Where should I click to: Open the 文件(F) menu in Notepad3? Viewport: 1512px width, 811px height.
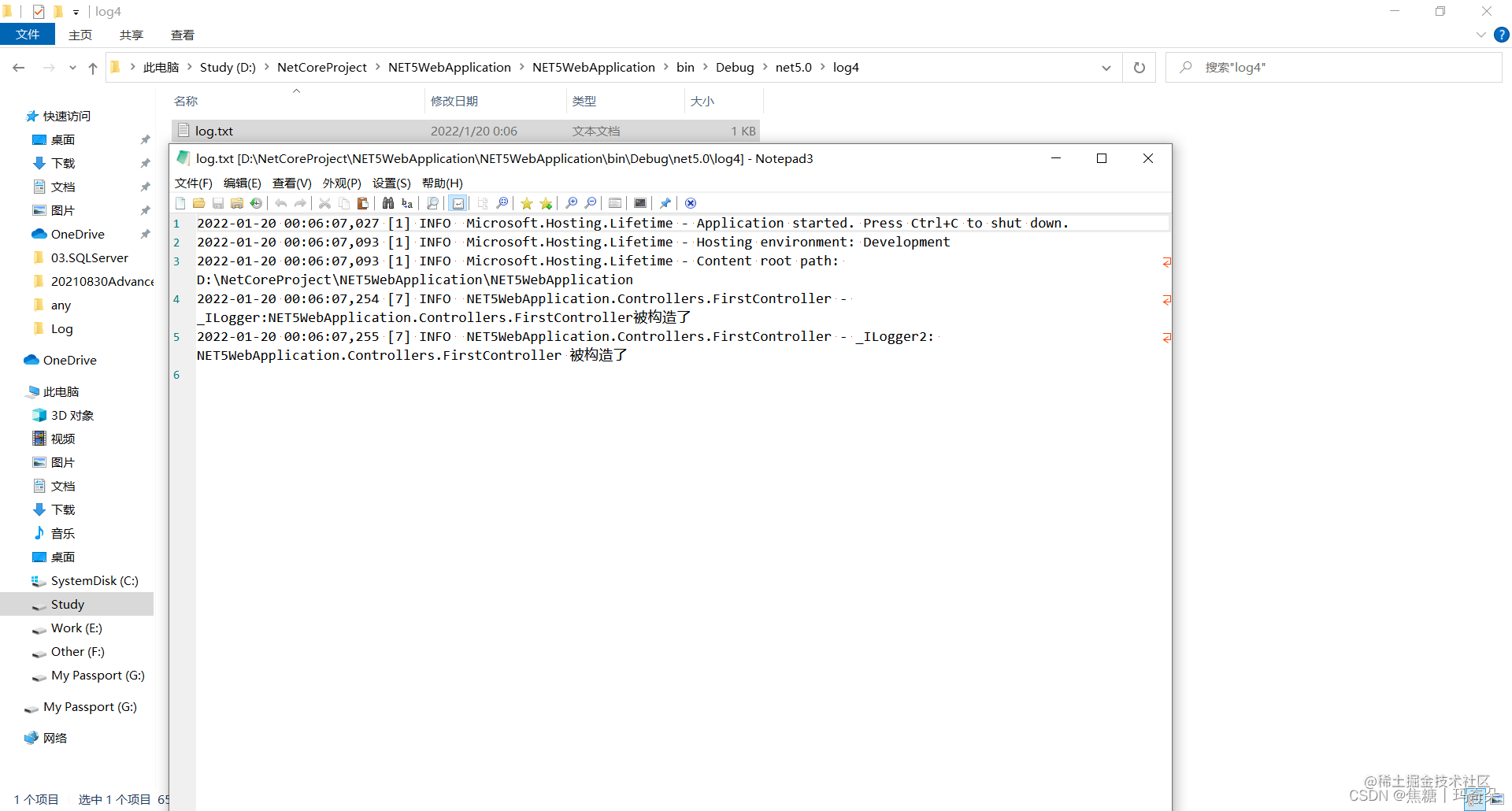click(x=194, y=183)
